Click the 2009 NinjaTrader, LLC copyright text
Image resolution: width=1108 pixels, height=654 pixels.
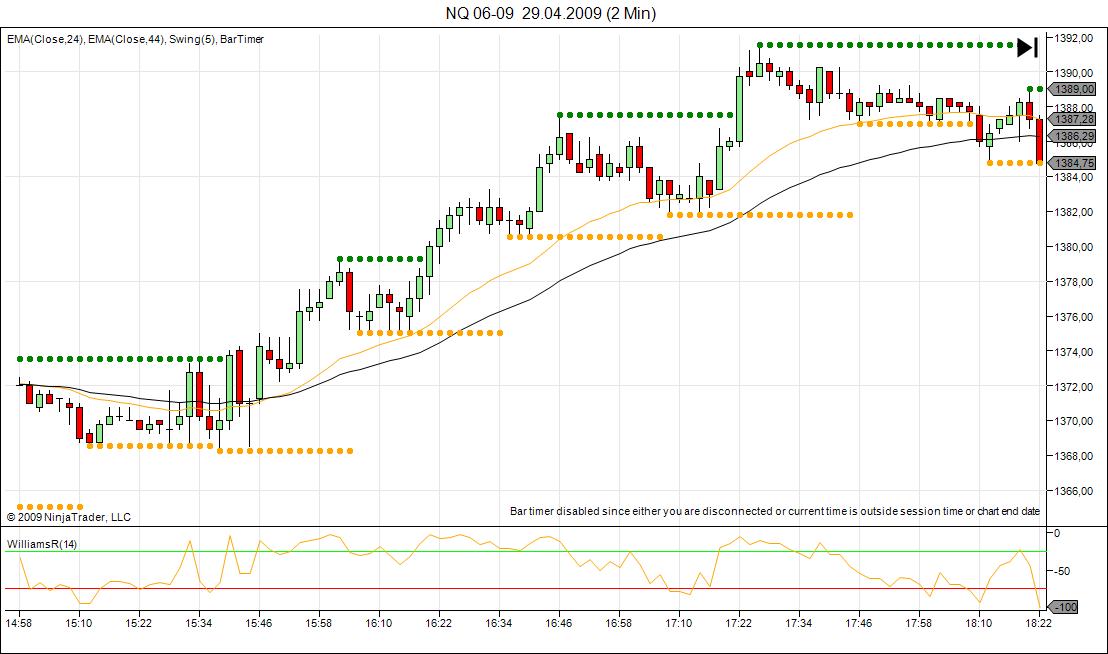click(x=69, y=517)
